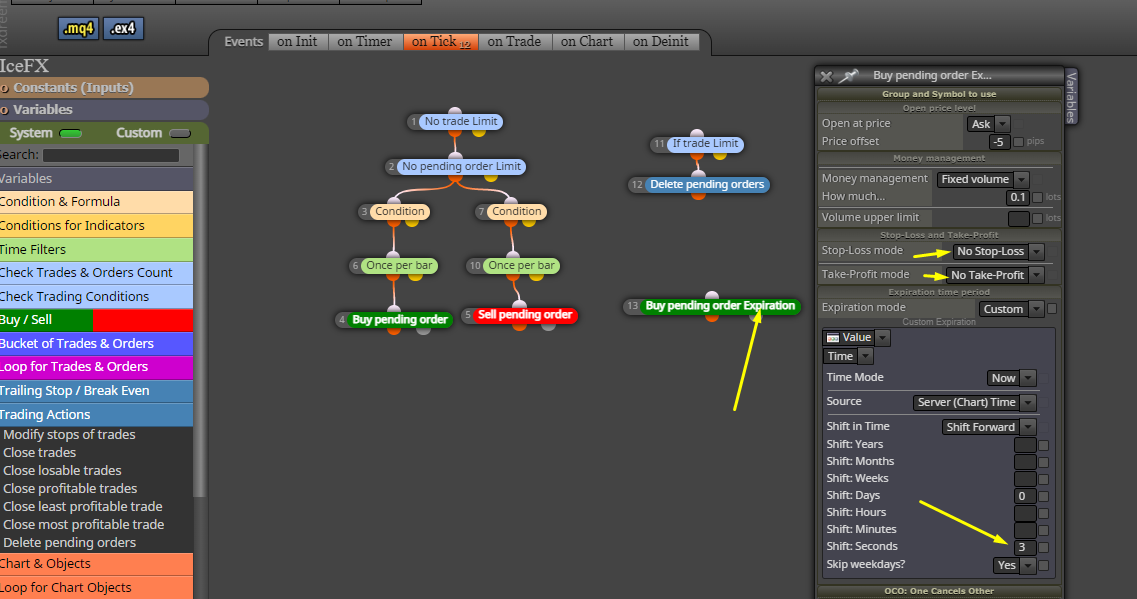Viewport: 1137px width, 599px height.
Task: Open the Condition & Formula category
Action: pos(96,202)
